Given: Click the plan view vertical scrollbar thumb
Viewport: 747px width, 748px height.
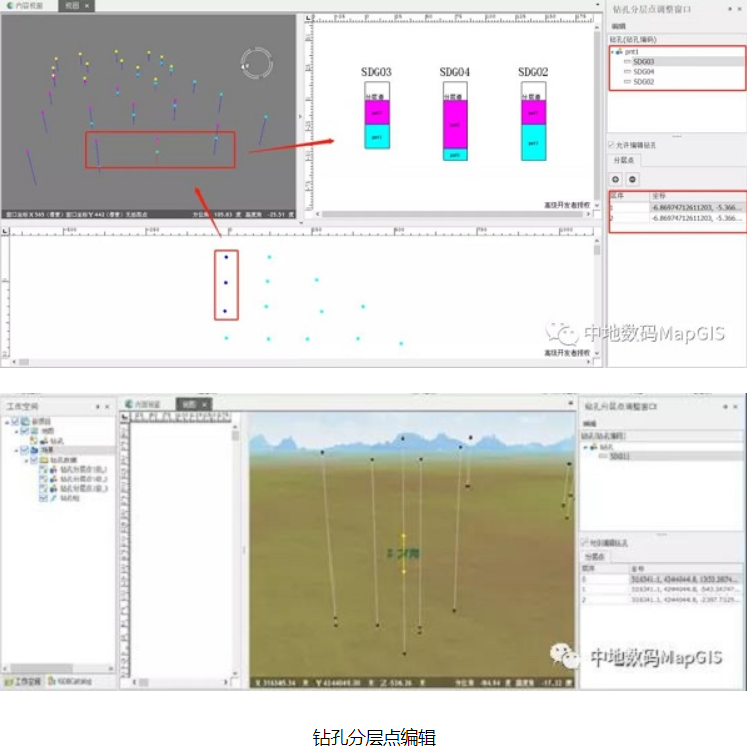Looking at the screenshot, I should pyautogui.click(x=597, y=249).
